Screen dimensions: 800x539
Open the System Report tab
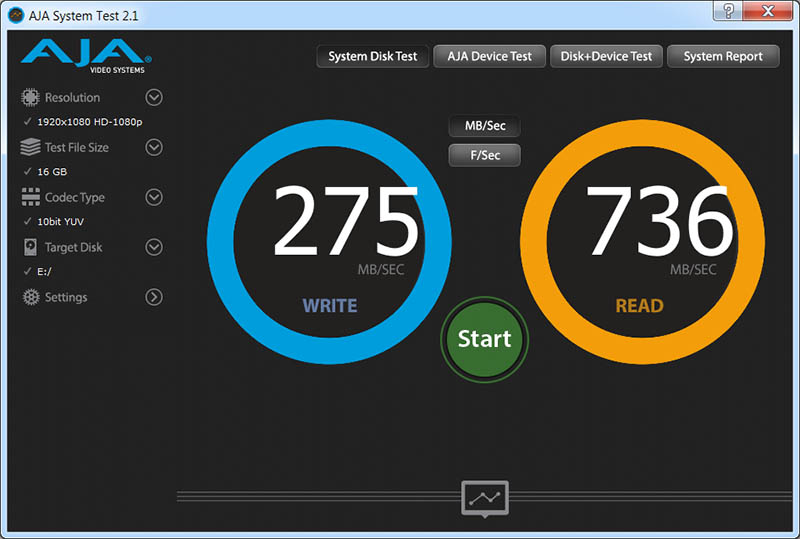723,56
